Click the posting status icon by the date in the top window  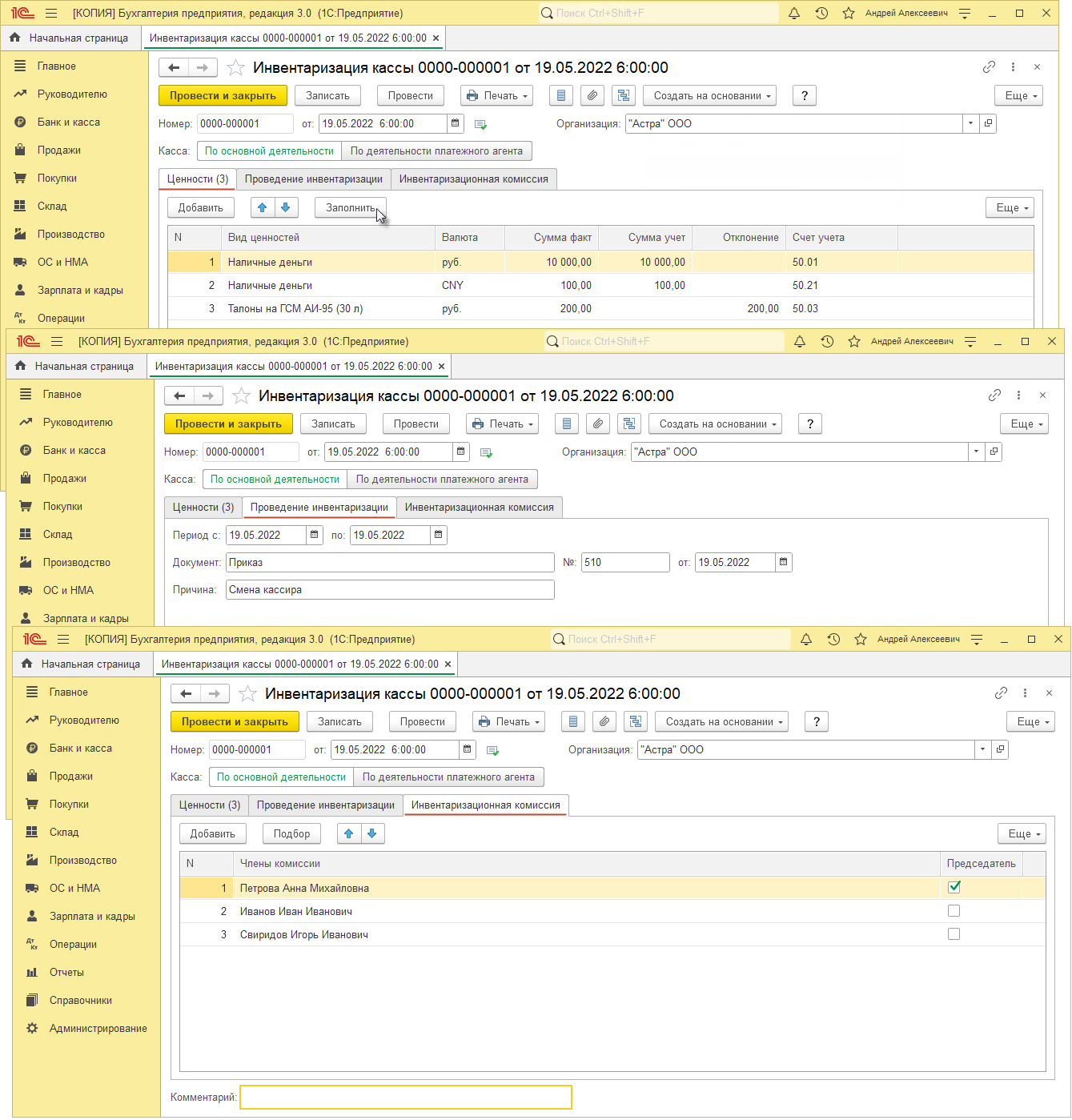point(480,124)
